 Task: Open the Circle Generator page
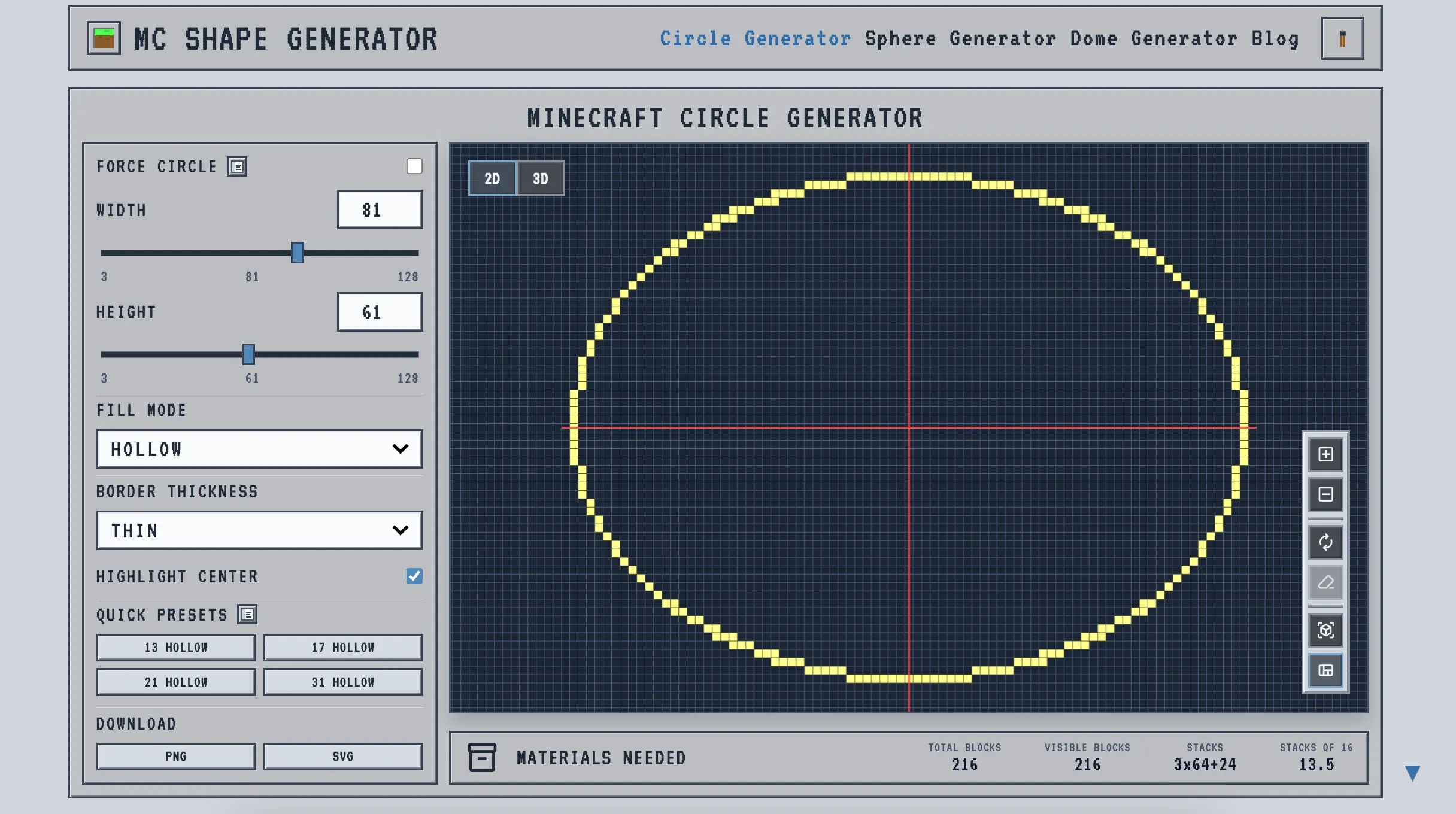pos(755,38)
